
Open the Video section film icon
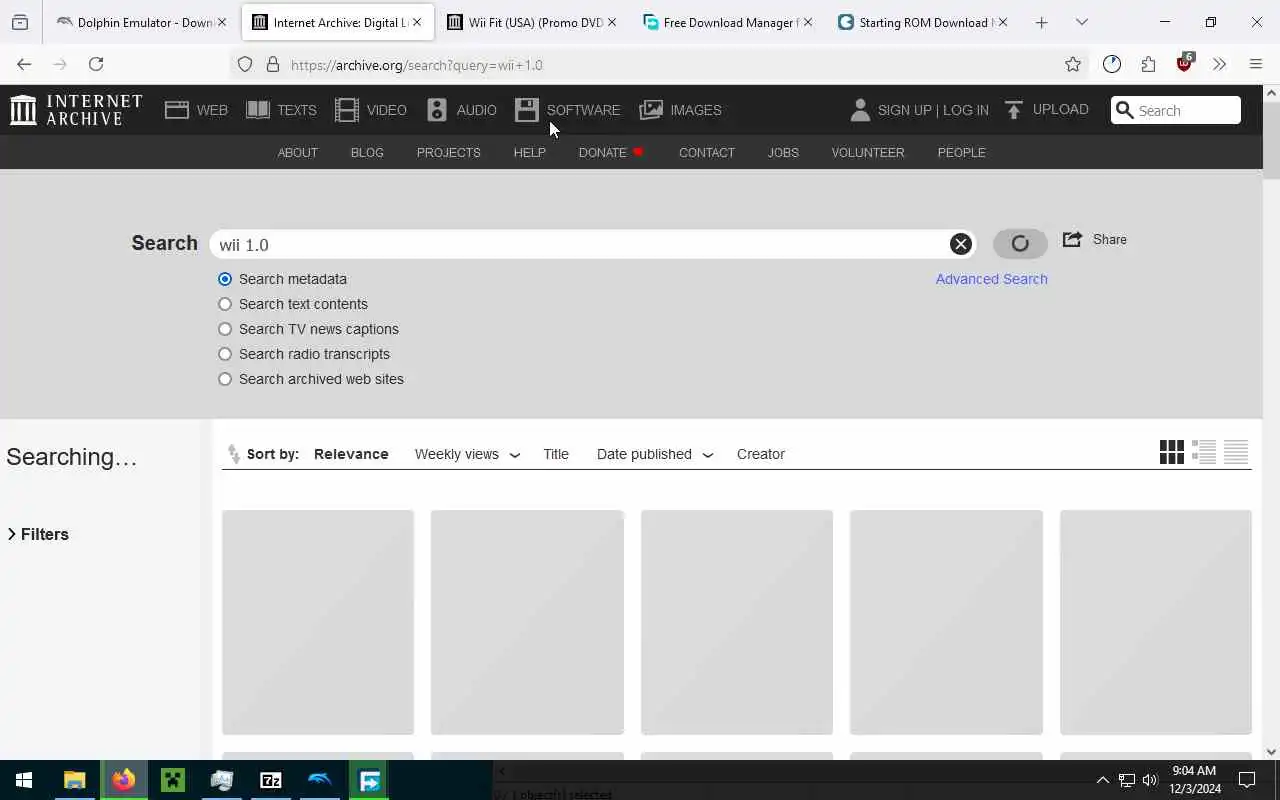[x=347, y=110]
